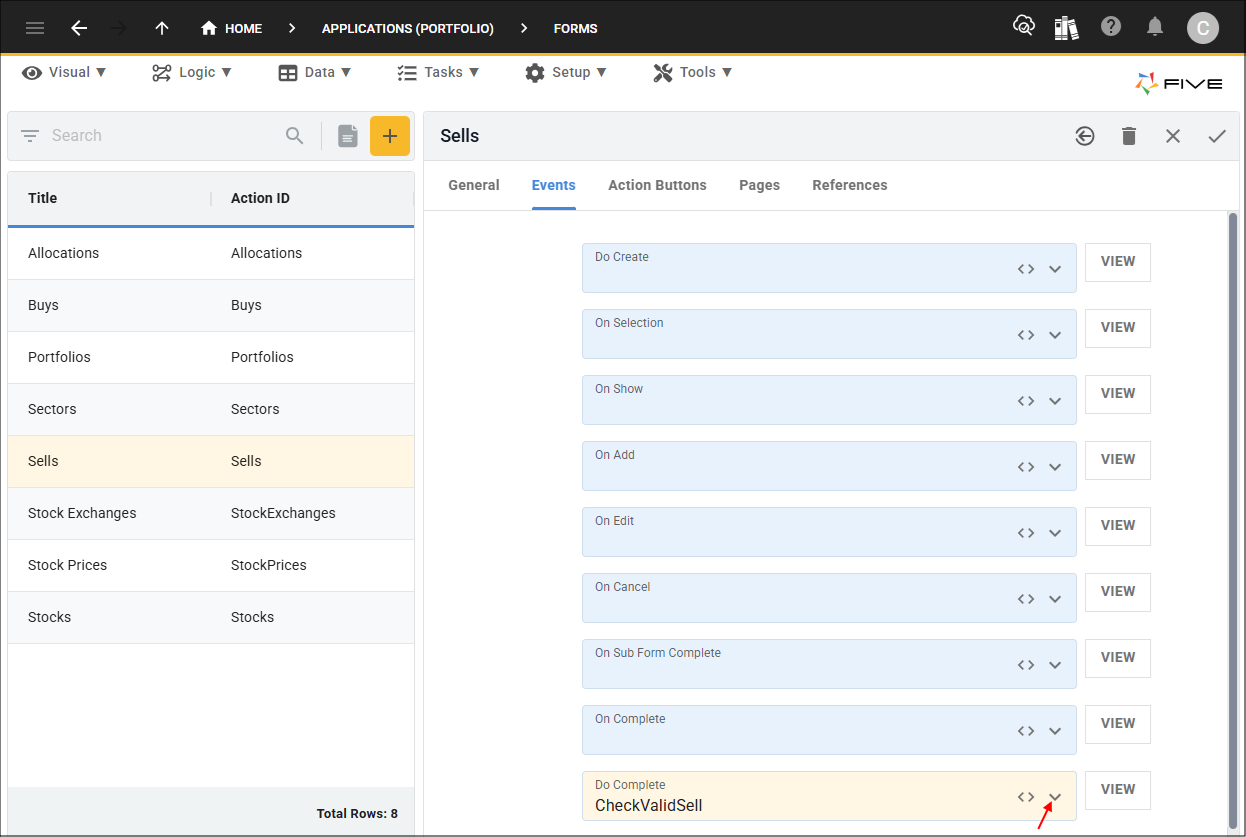Open the Visual menu
The height and width of the screenshot is (837, 1246).
click(65, 72)
